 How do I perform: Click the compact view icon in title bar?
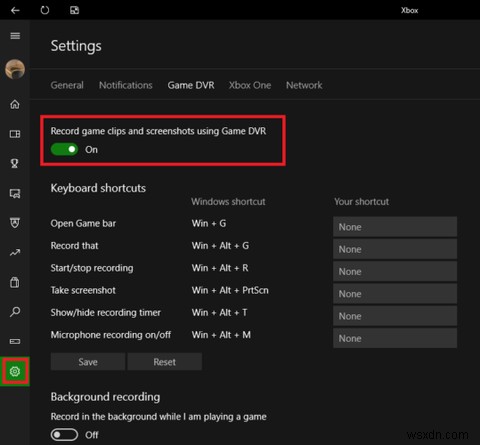[x=74, y=10]
